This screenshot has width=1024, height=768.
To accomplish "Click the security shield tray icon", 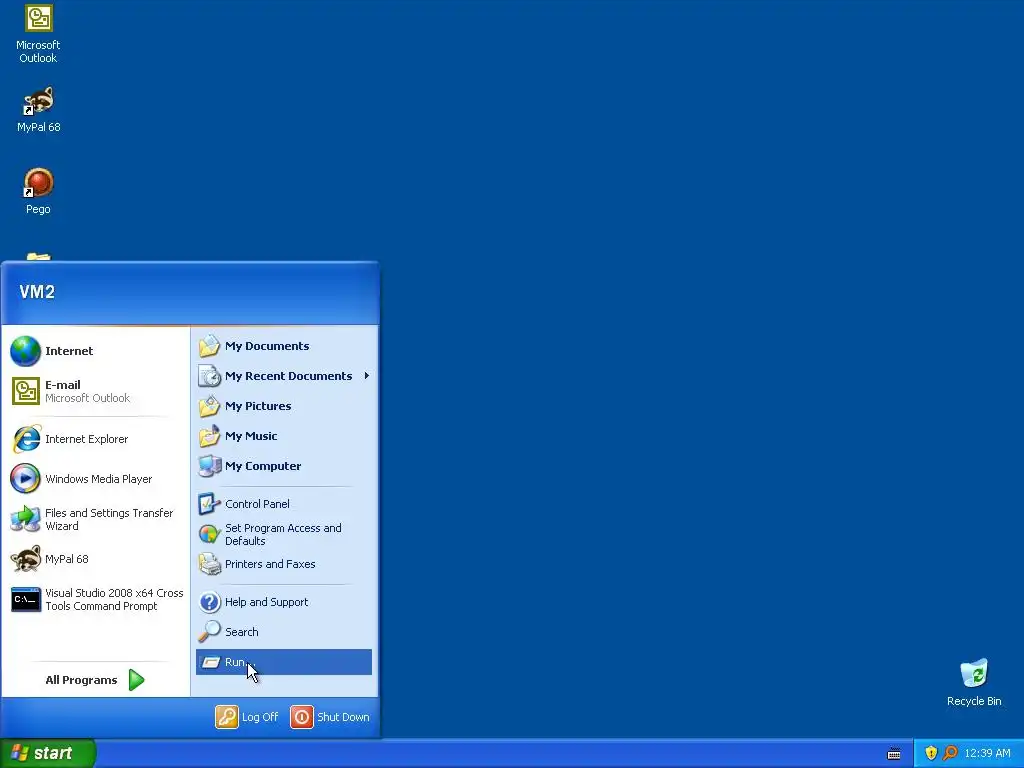I will pyautogui.click(x=931, y=753).
